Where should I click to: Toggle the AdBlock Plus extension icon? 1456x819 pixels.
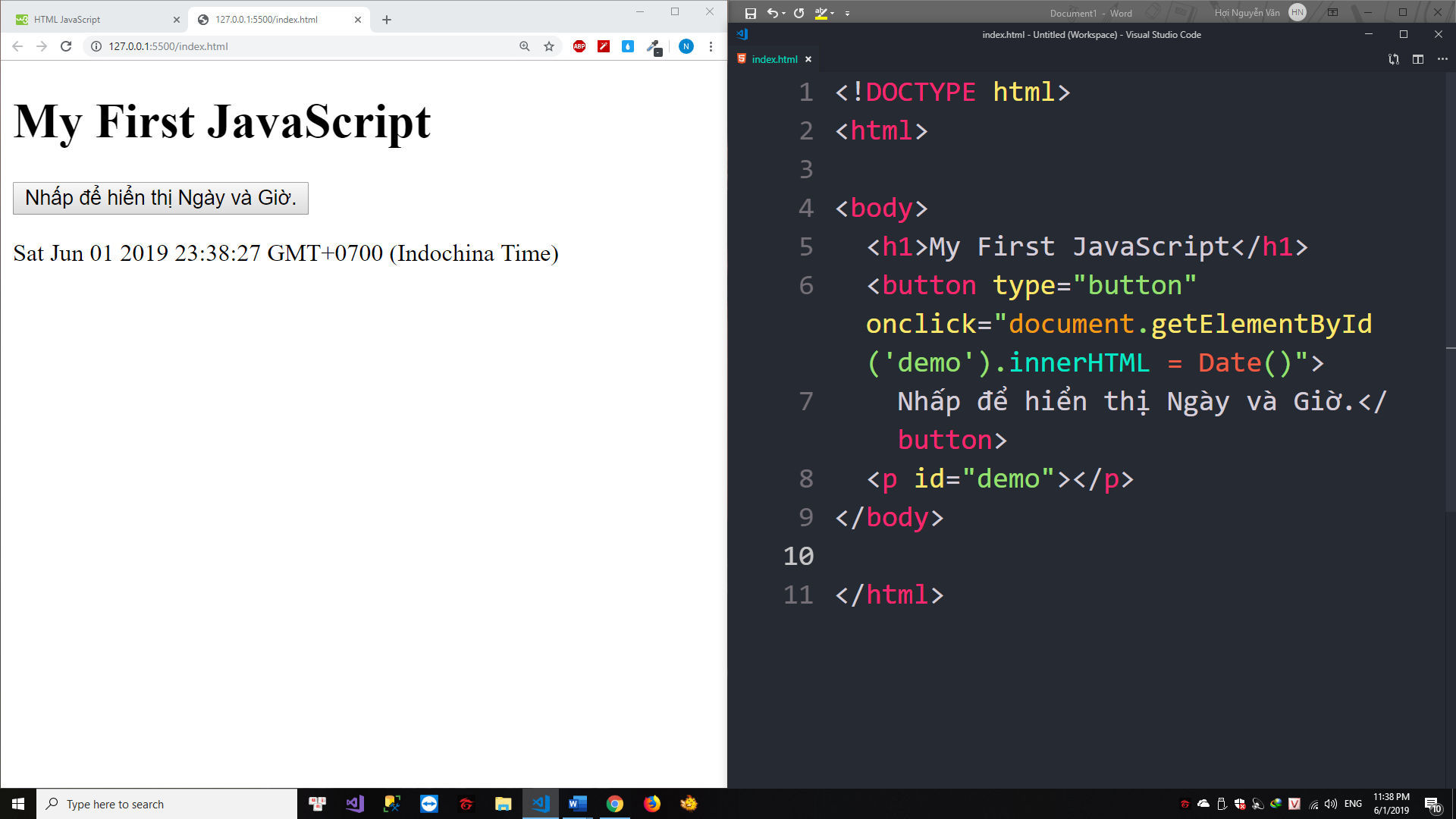pos(579,46)
